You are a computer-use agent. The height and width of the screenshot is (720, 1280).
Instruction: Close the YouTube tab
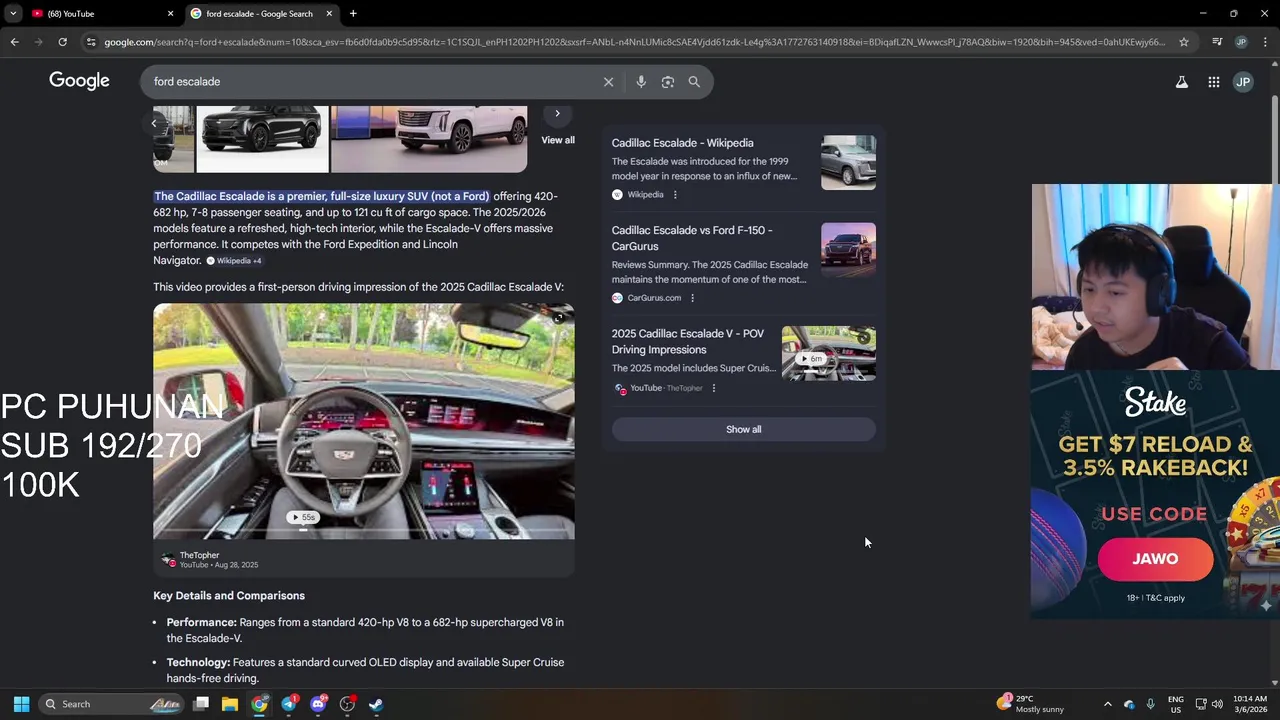[x=170, y=14]
